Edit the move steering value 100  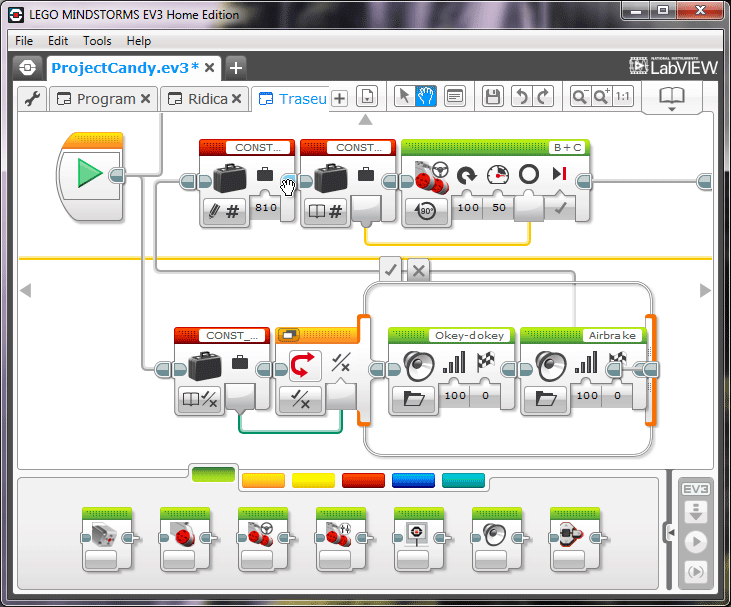pos(468,207)
